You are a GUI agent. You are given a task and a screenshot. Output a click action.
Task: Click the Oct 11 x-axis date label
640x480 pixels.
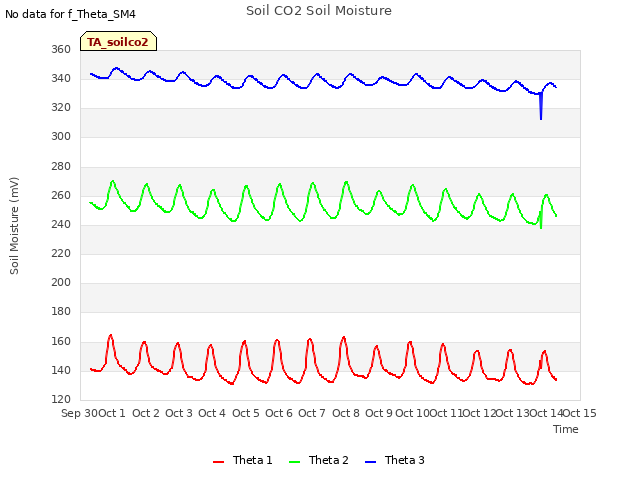coord(446,413)
